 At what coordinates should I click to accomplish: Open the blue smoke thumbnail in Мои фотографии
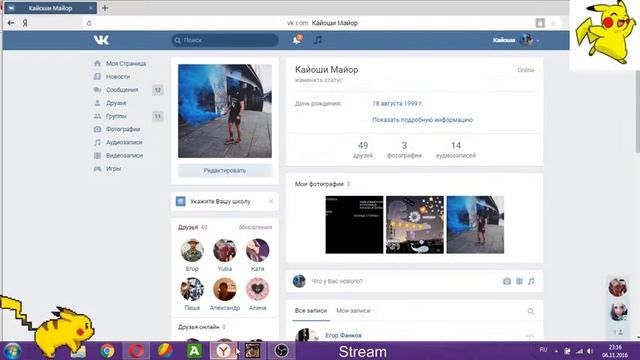[475, 224]
